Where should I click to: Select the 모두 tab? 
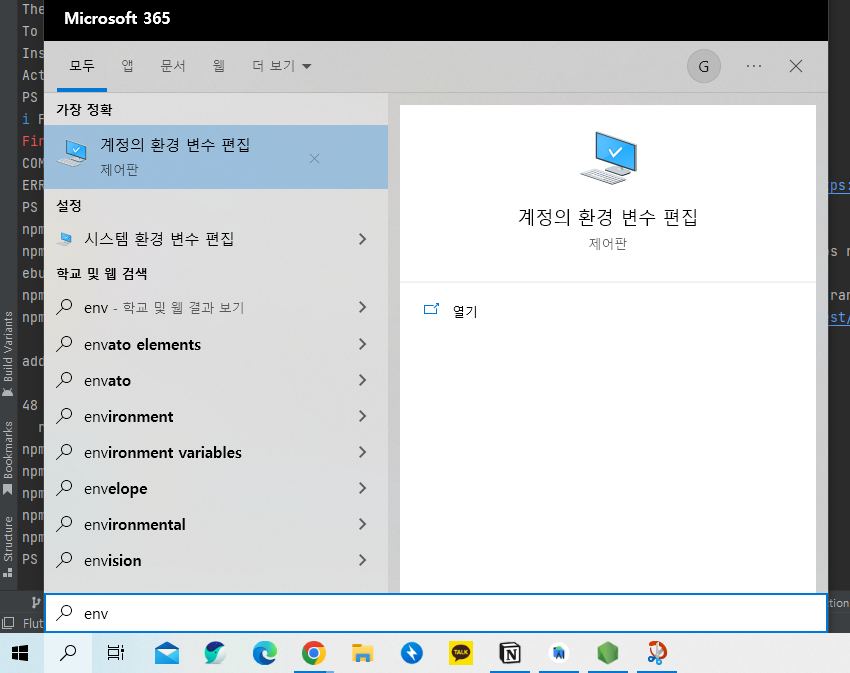[82, 66]
